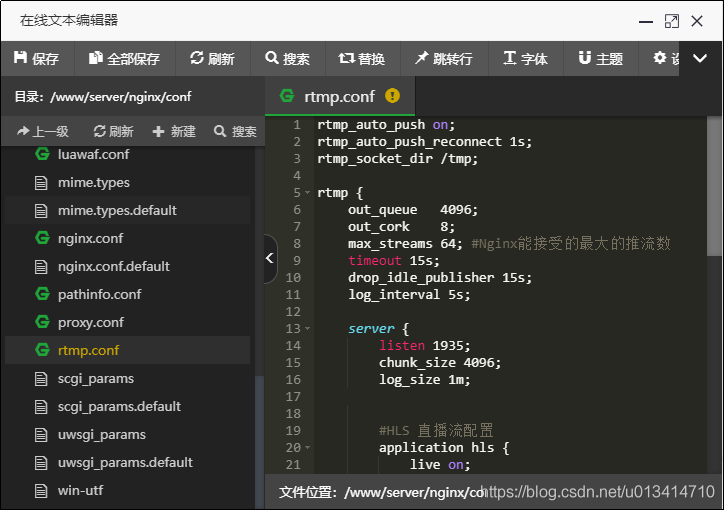
Task: Click the file list scrollbar
Action: [x=259, y=440]
